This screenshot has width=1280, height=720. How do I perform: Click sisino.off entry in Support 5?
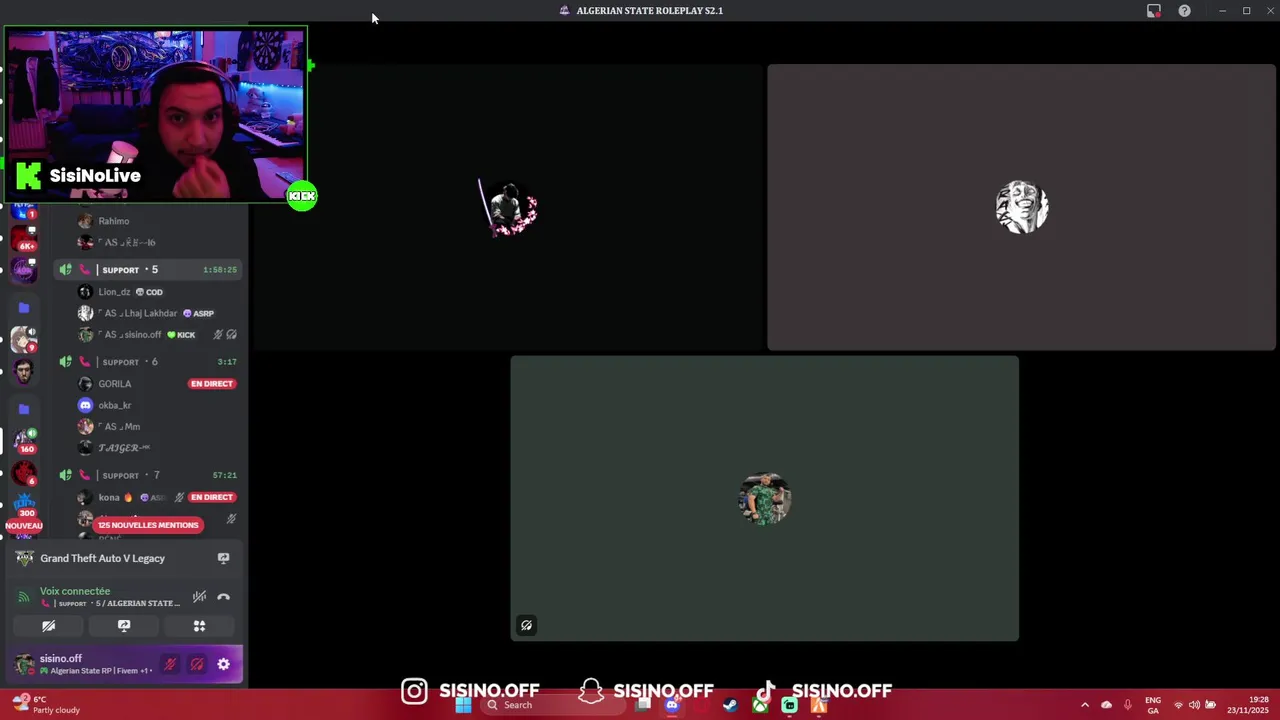pos(158,335)
